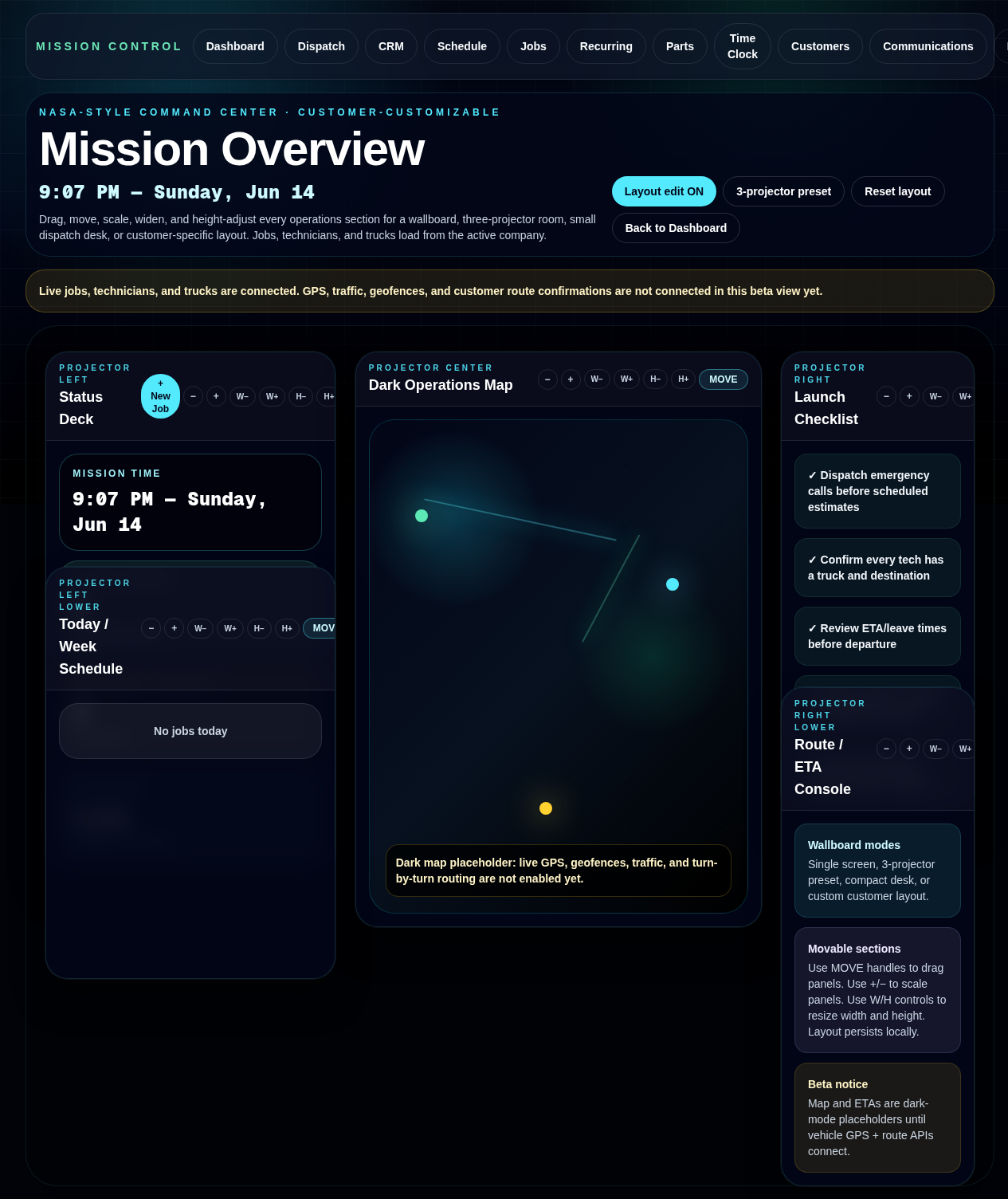Click Back to Dashboard
Image resolution: width=1008 pixels, height=1199 pixels.
676,228
